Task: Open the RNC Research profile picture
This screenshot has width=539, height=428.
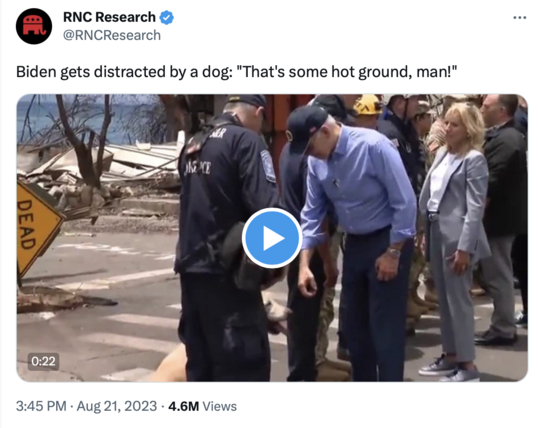Action: [x=34, y=26]
